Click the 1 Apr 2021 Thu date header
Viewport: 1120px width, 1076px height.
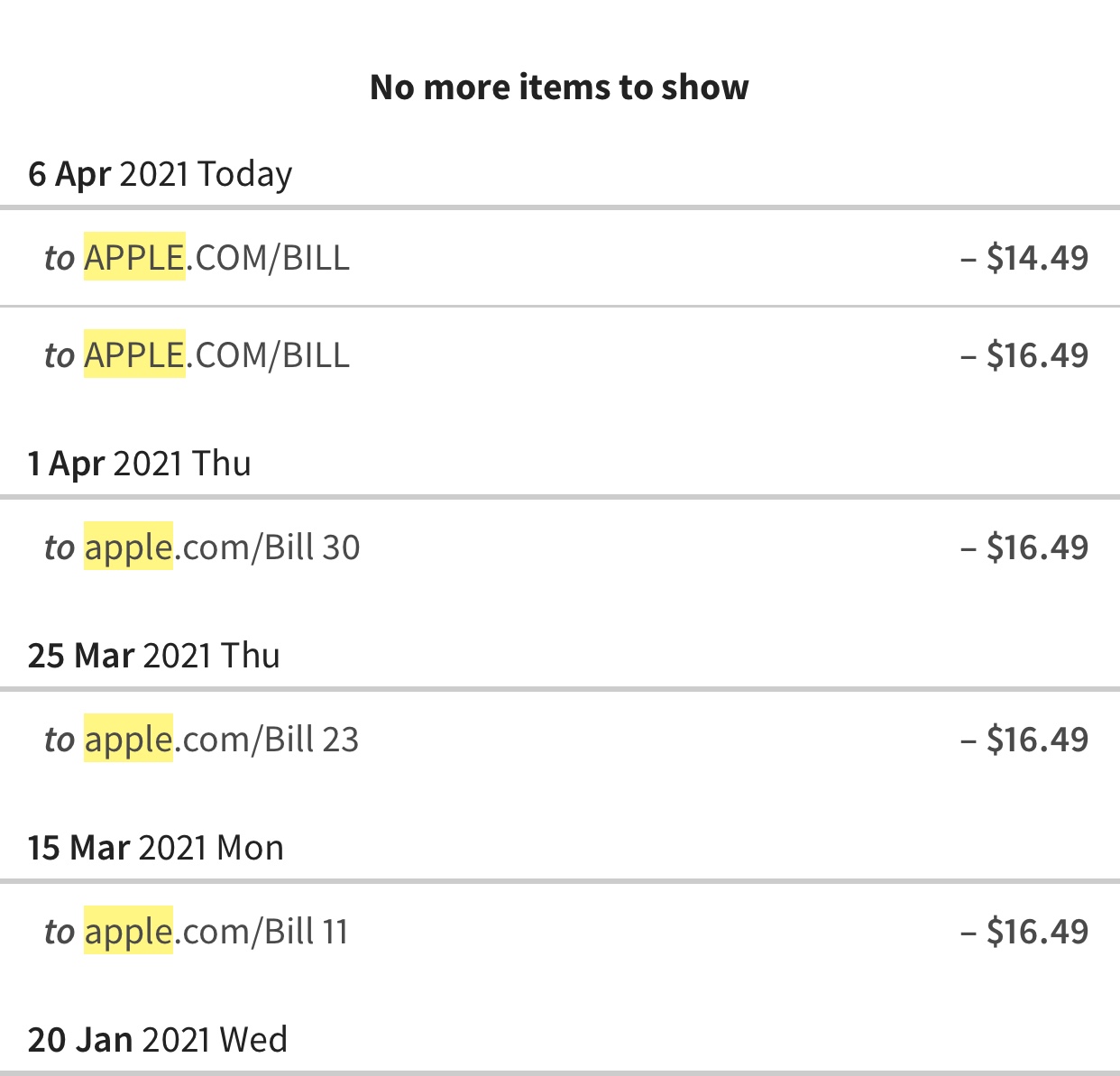(140, 463)
